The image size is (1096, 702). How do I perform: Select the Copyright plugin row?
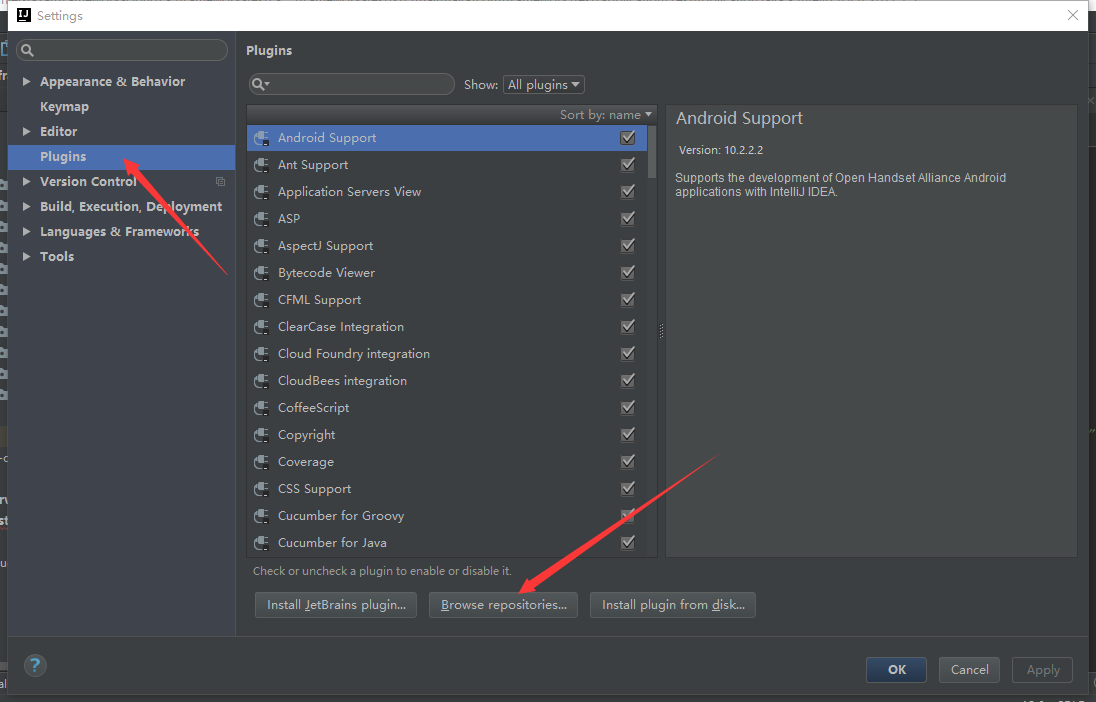pos(447,435)
